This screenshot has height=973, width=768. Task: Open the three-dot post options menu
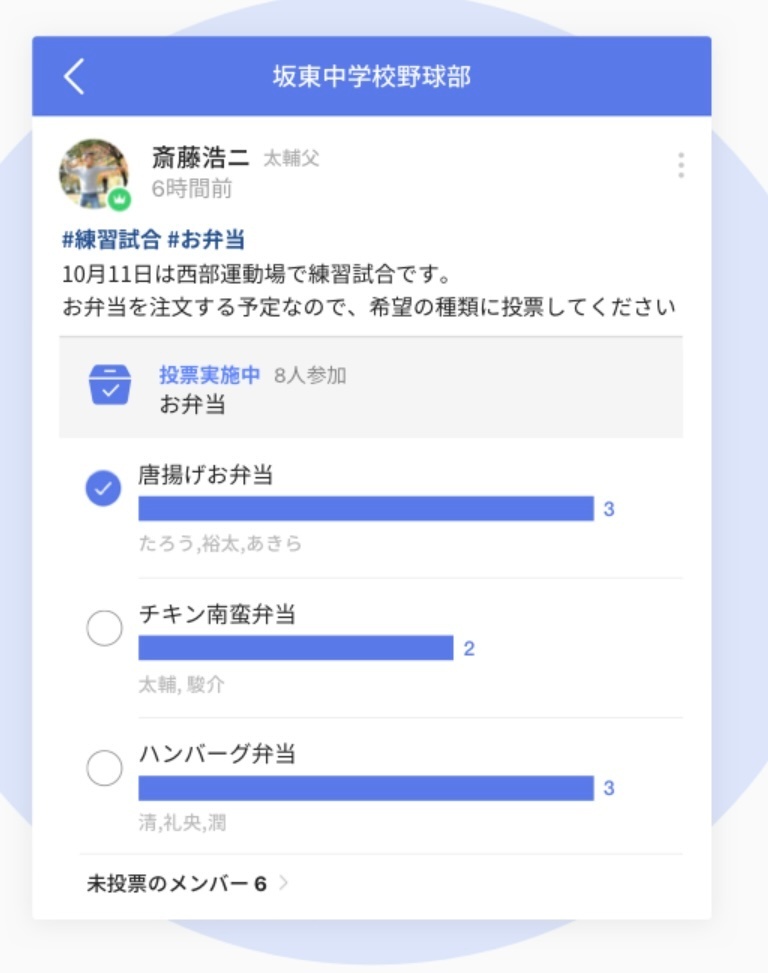tap(681, 165)
